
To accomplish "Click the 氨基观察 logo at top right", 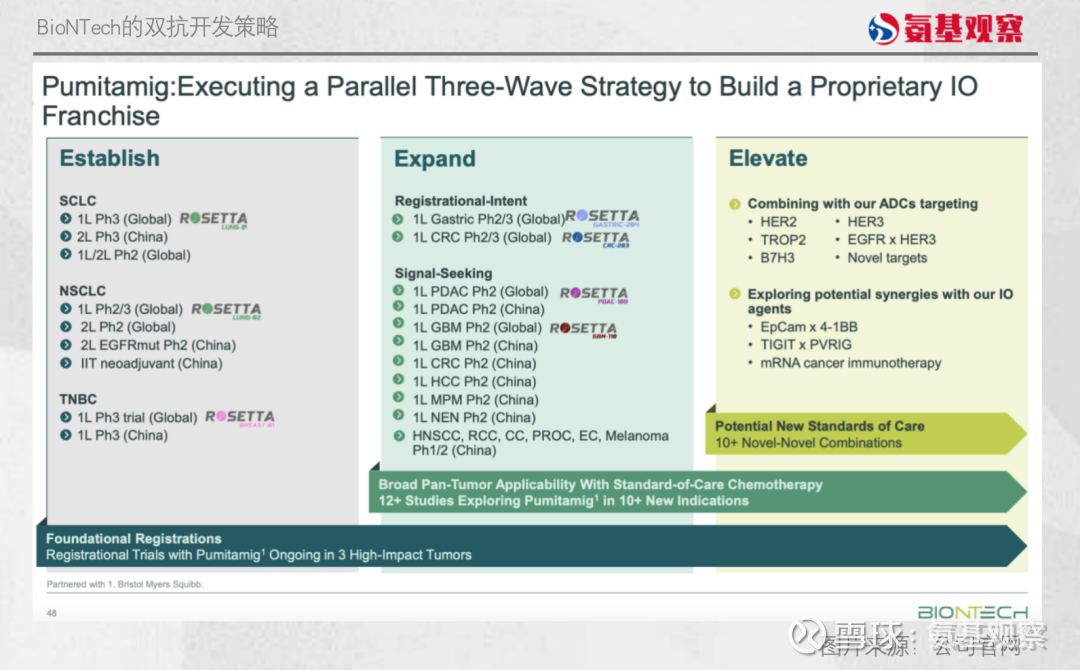I will [x=945, y=28].
